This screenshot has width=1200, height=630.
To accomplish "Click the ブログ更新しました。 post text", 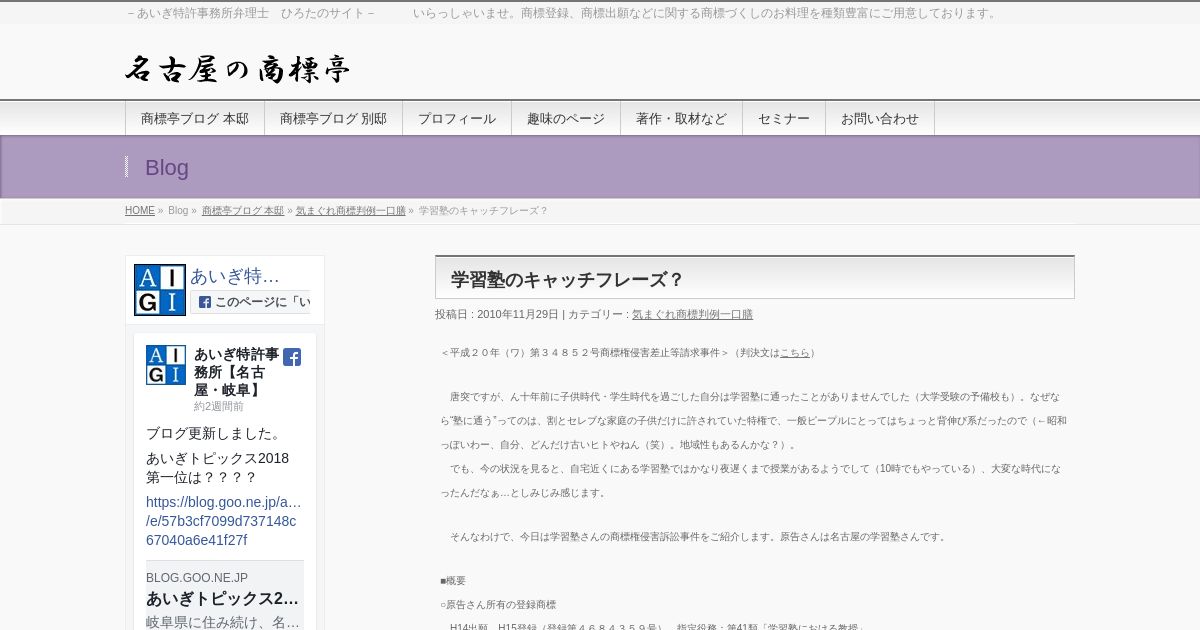I will pyautogui.click(x=215, y=434).
